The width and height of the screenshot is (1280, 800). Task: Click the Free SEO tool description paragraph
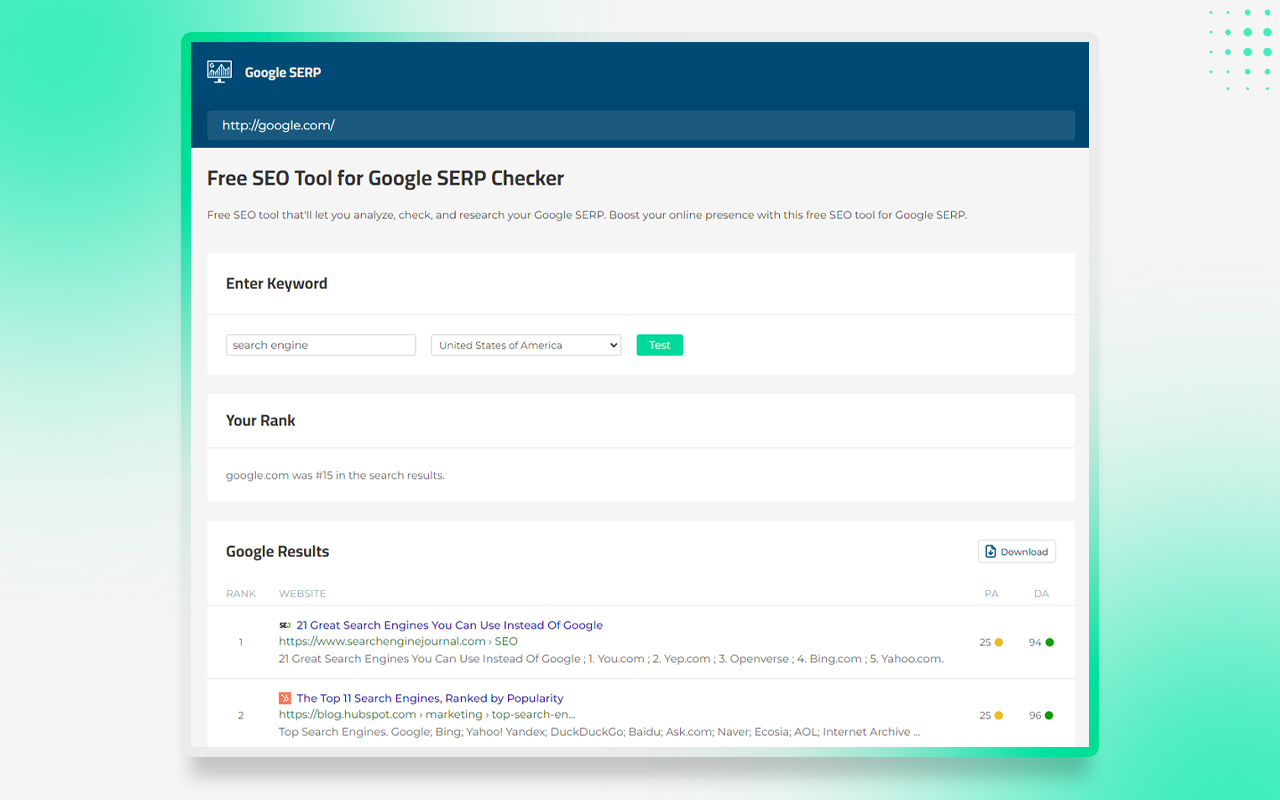click(587, 215)
